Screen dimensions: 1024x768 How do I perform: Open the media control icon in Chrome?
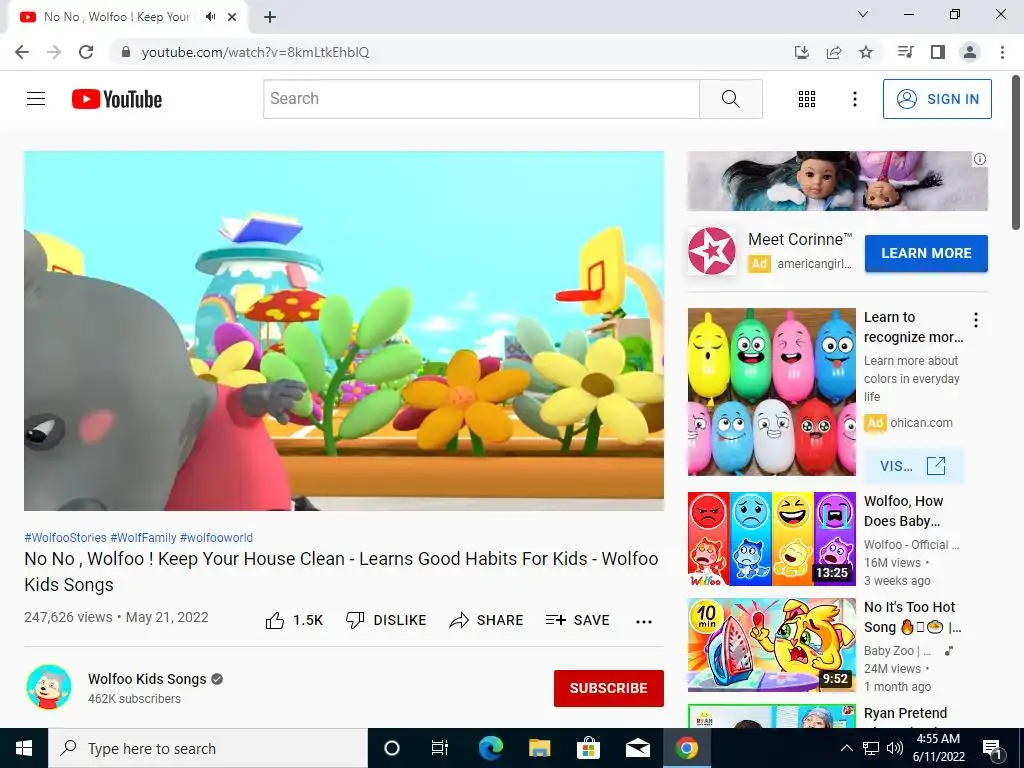(x=905, y=52)
